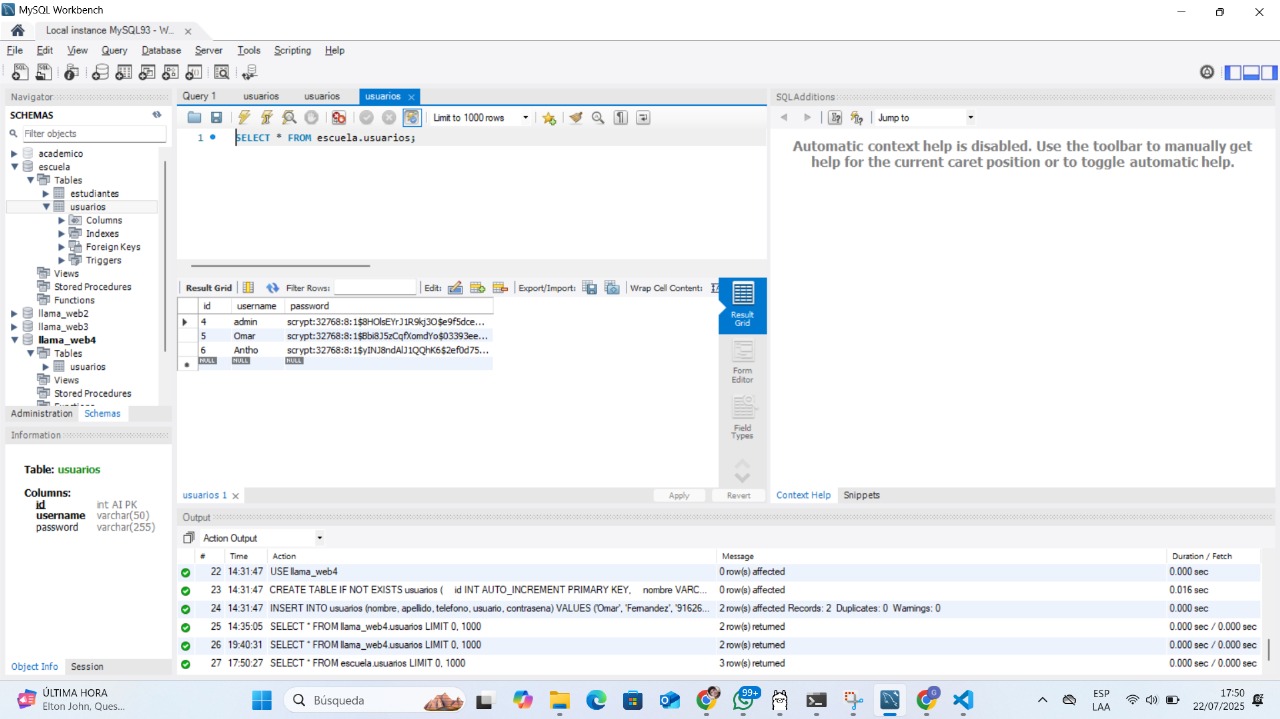Open the object inspector icon in main toolbar
This screenshot has width=1280, height=719.
71,72
